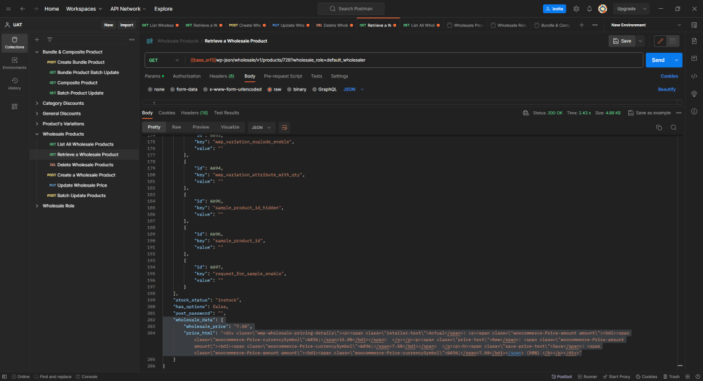
Task: Click Find and replace in status bar
Action: [x=53, y=377]
